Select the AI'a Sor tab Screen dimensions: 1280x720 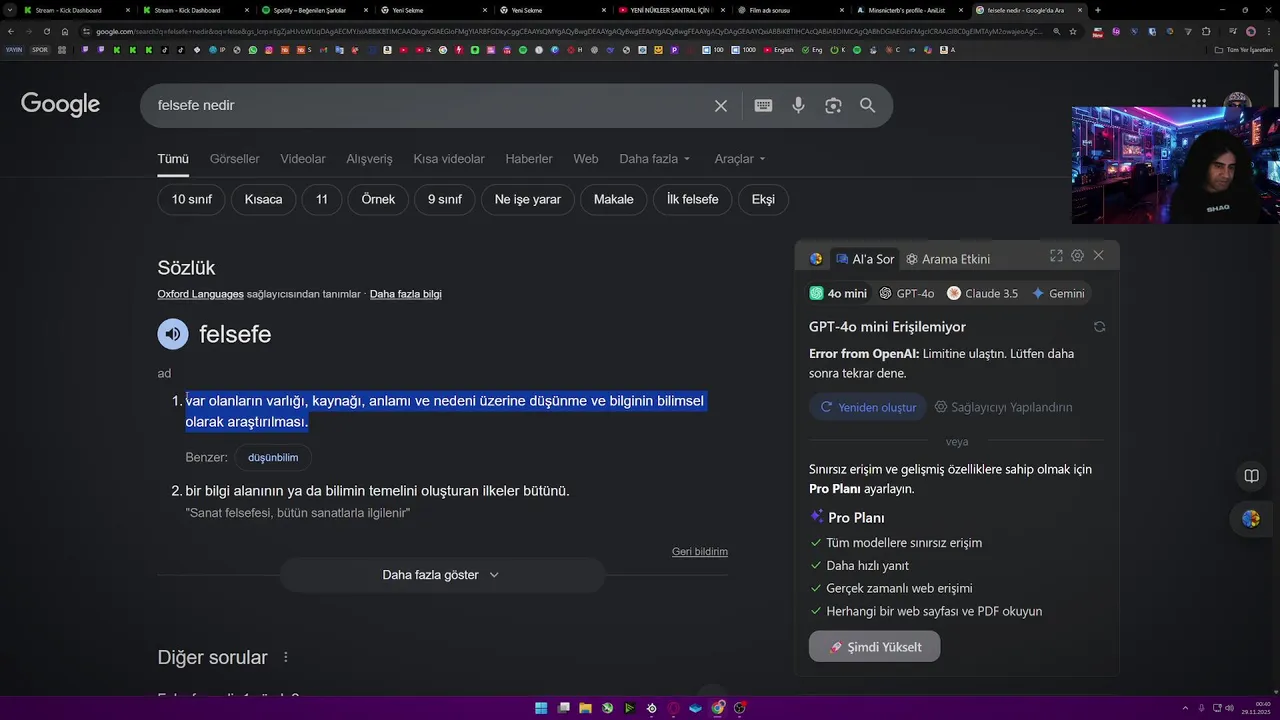[x=865, y=259]
